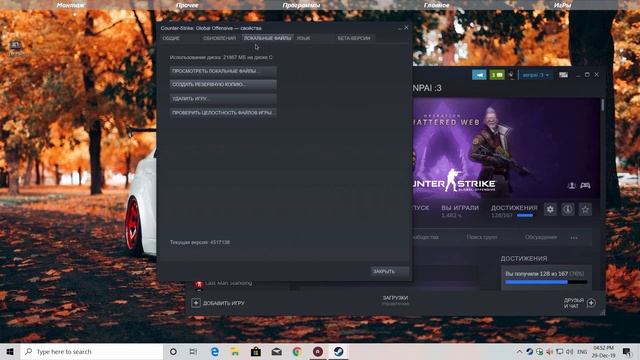
Task: Open Cortana circle icon on taskbar
Action: (173, 351)
